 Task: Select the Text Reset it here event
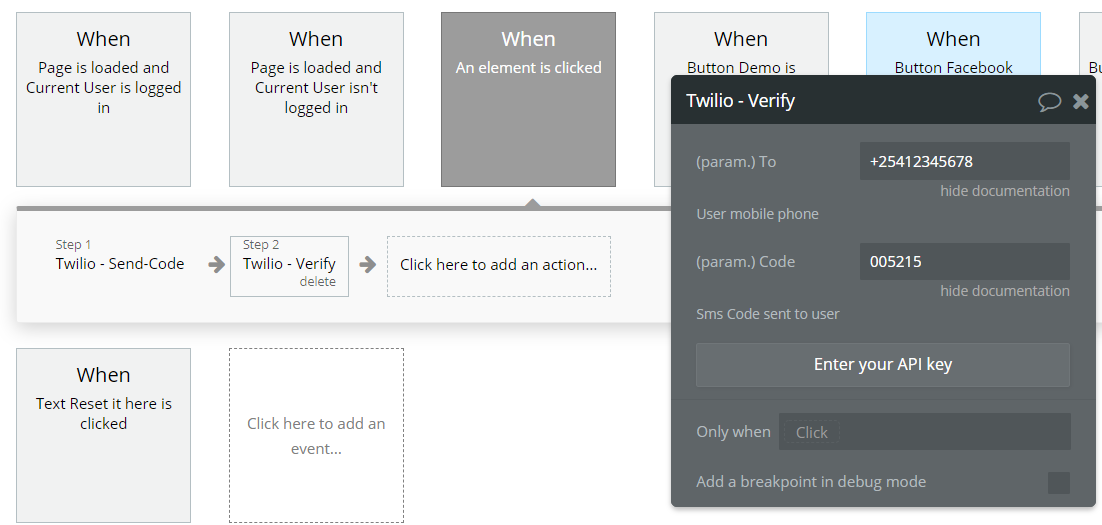(x=103, y=436)
